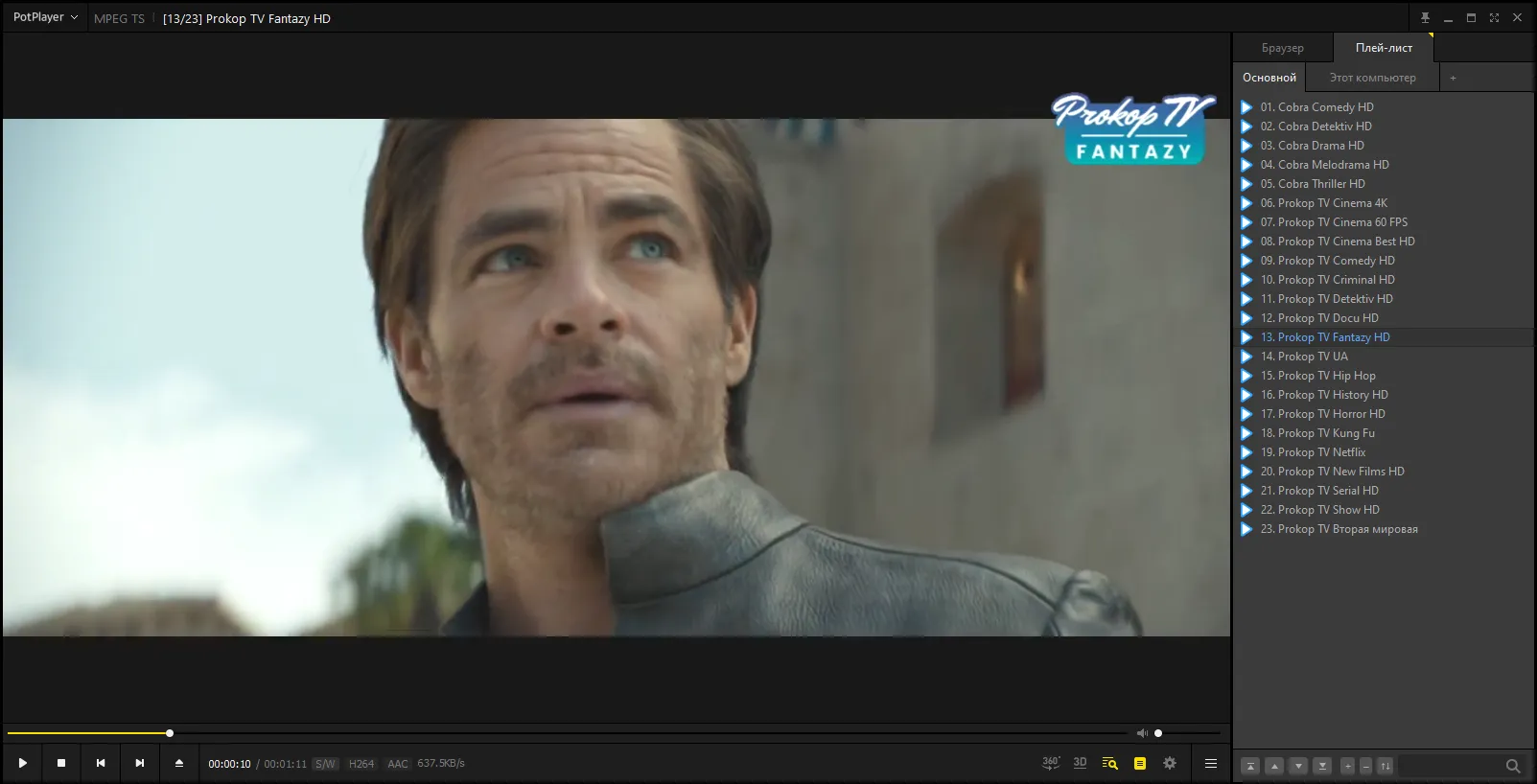The width and height of the screenshot is (1537, 784).
Task: Remove playlist item with minus button
Action: [1366, 766]
